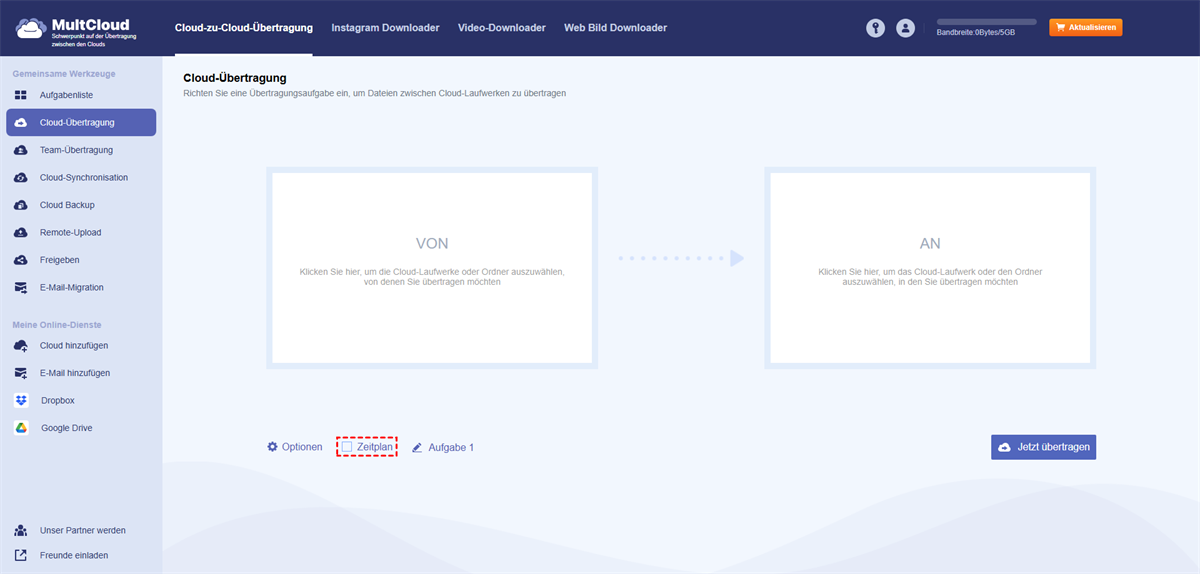Enable the Zeitplan checkbox

click(x=347, y=447)
